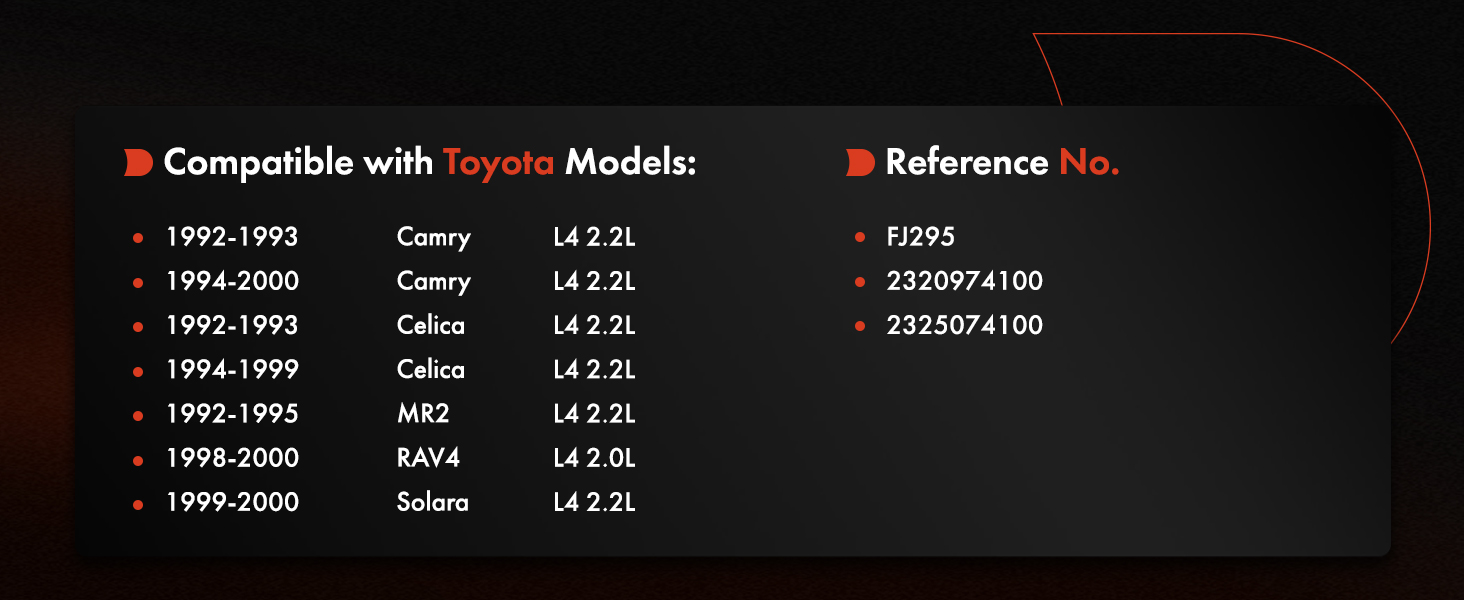
Task: Select reference number 2320974100
Action: pyautogui.click(x=964, y=281)
